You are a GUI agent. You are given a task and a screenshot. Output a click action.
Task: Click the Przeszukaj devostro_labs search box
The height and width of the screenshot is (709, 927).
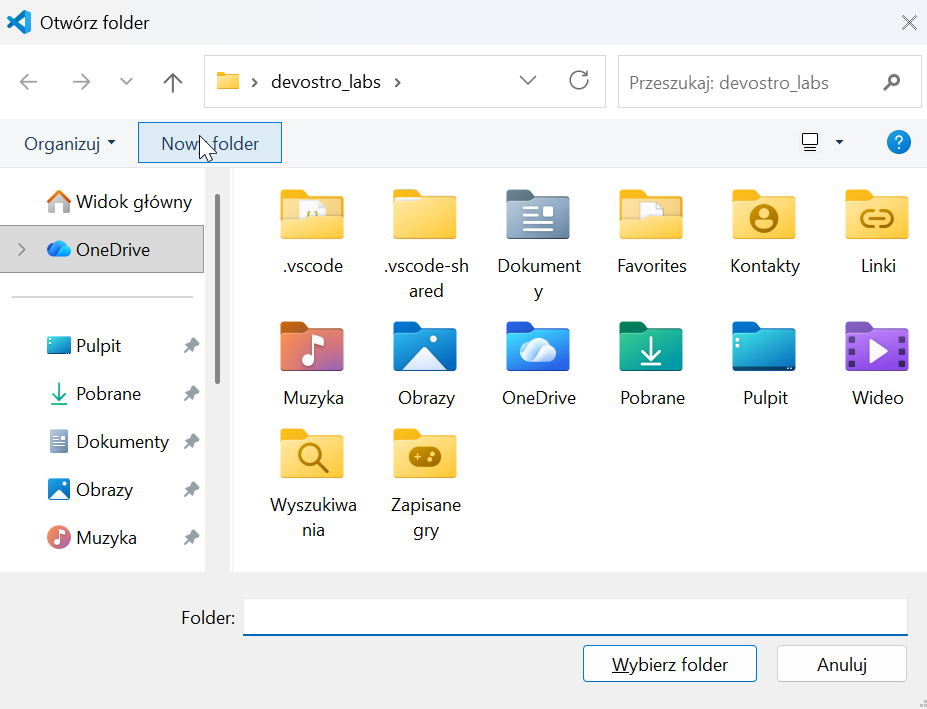pos(769,82)
